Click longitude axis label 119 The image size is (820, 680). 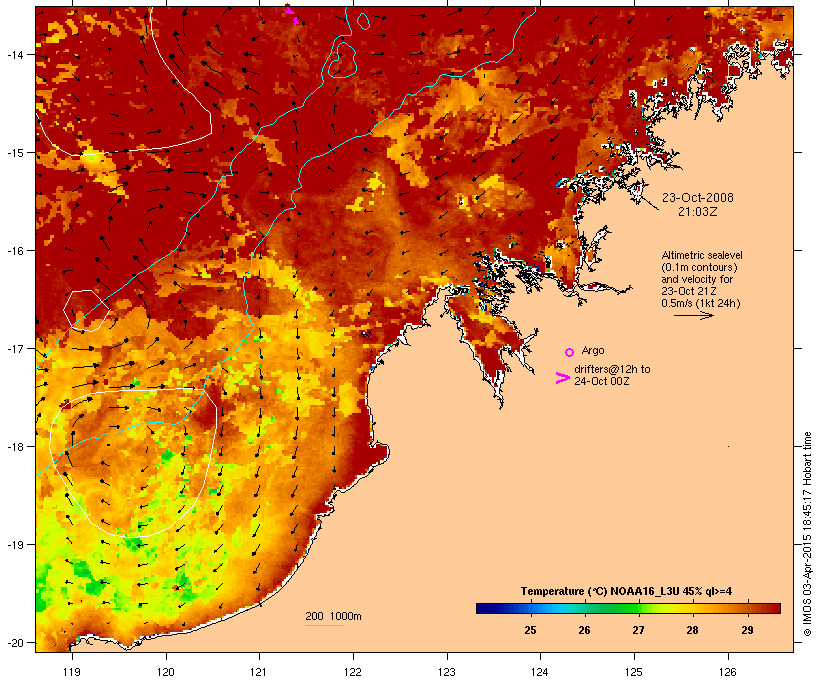(72, 672)
